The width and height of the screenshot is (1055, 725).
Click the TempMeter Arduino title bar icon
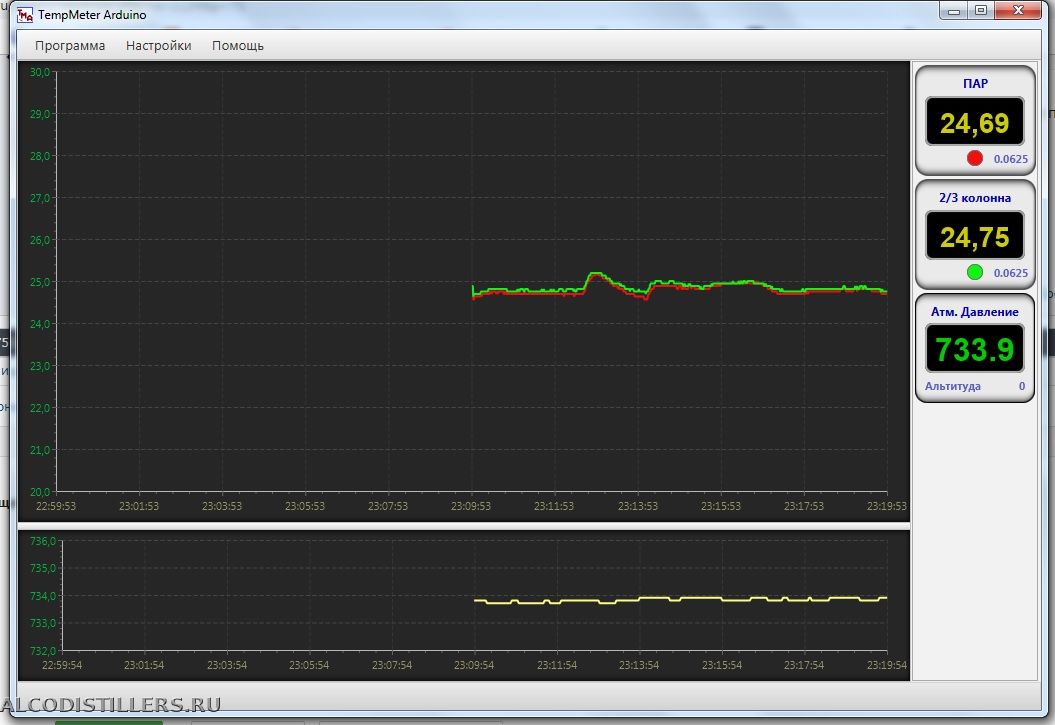(x=25, y=14)
